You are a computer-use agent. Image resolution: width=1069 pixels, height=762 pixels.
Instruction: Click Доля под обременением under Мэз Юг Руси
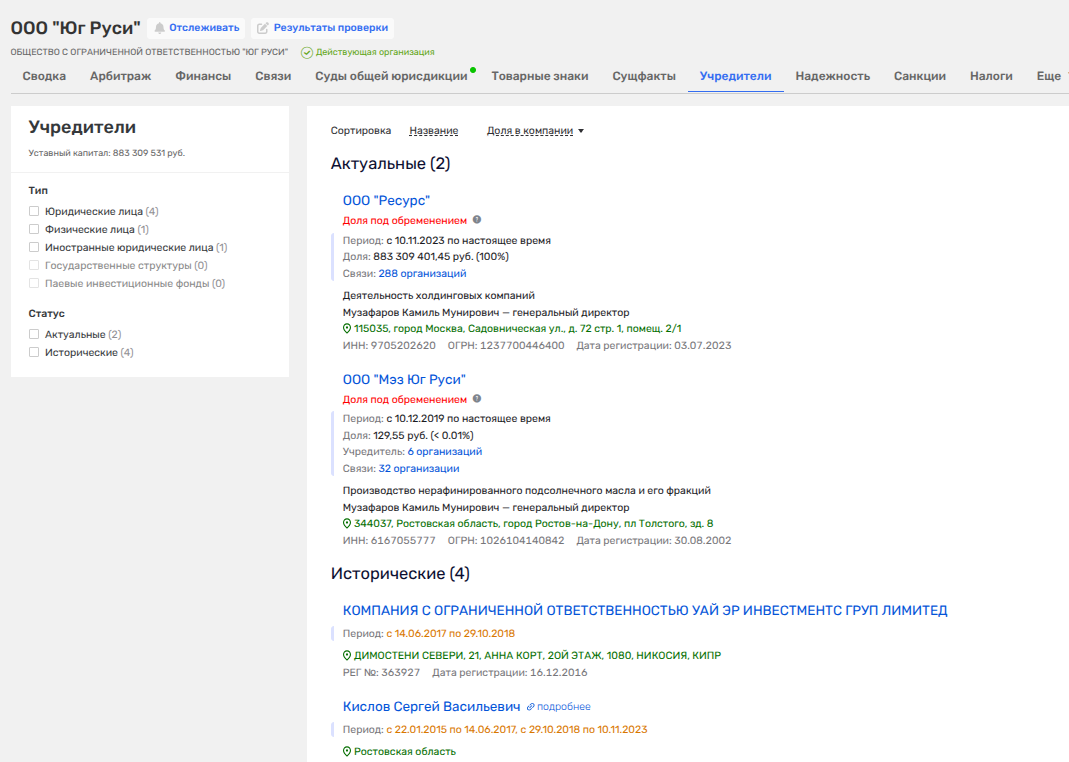(x=405, y=399)
